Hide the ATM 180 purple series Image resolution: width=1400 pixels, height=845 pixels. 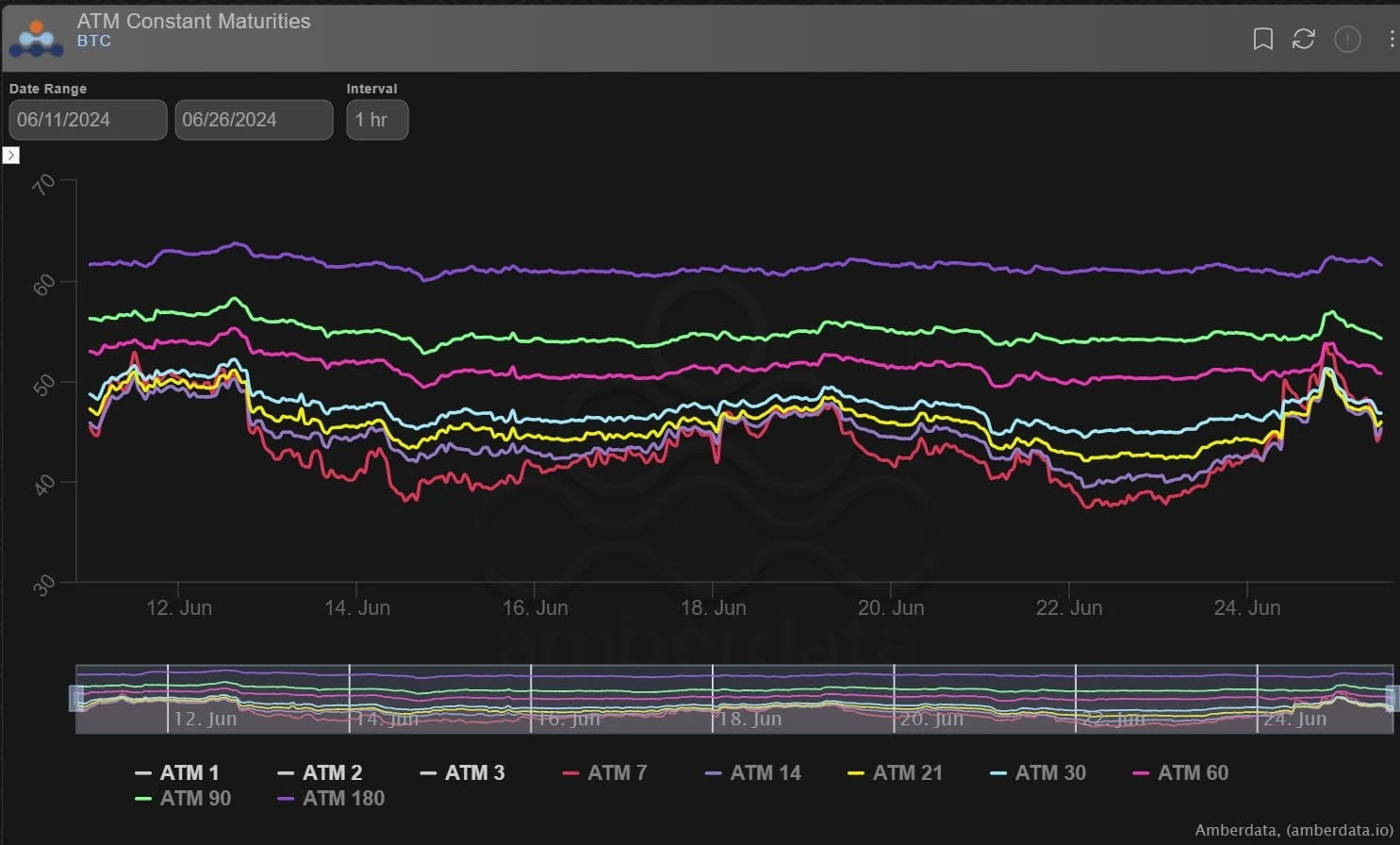(x=331, y=799)
